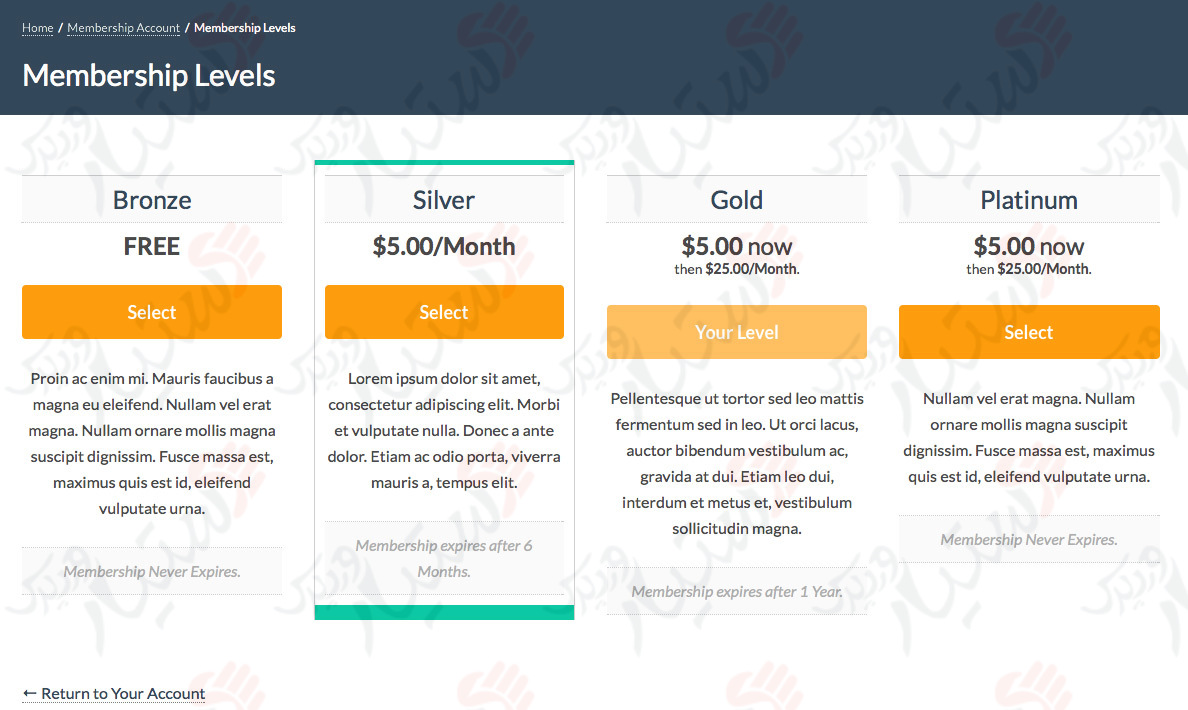Click the Gold plan title
Viewport: 1188px width, 710px height.
click(736, 199)
